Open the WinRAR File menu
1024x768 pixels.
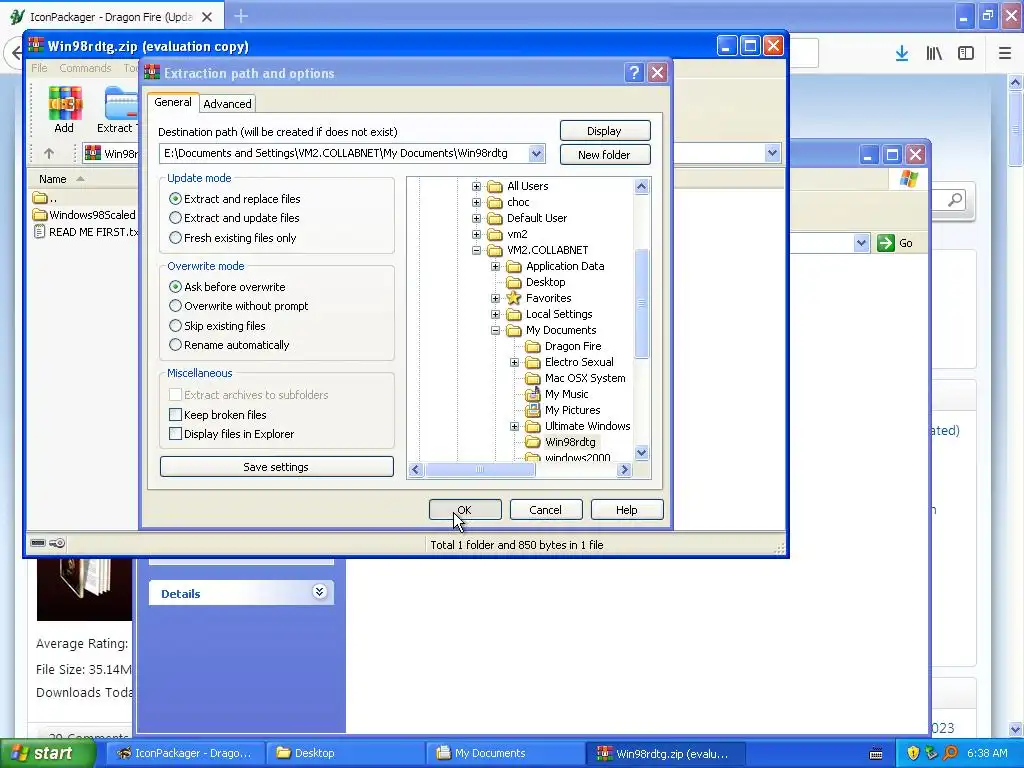39,68
